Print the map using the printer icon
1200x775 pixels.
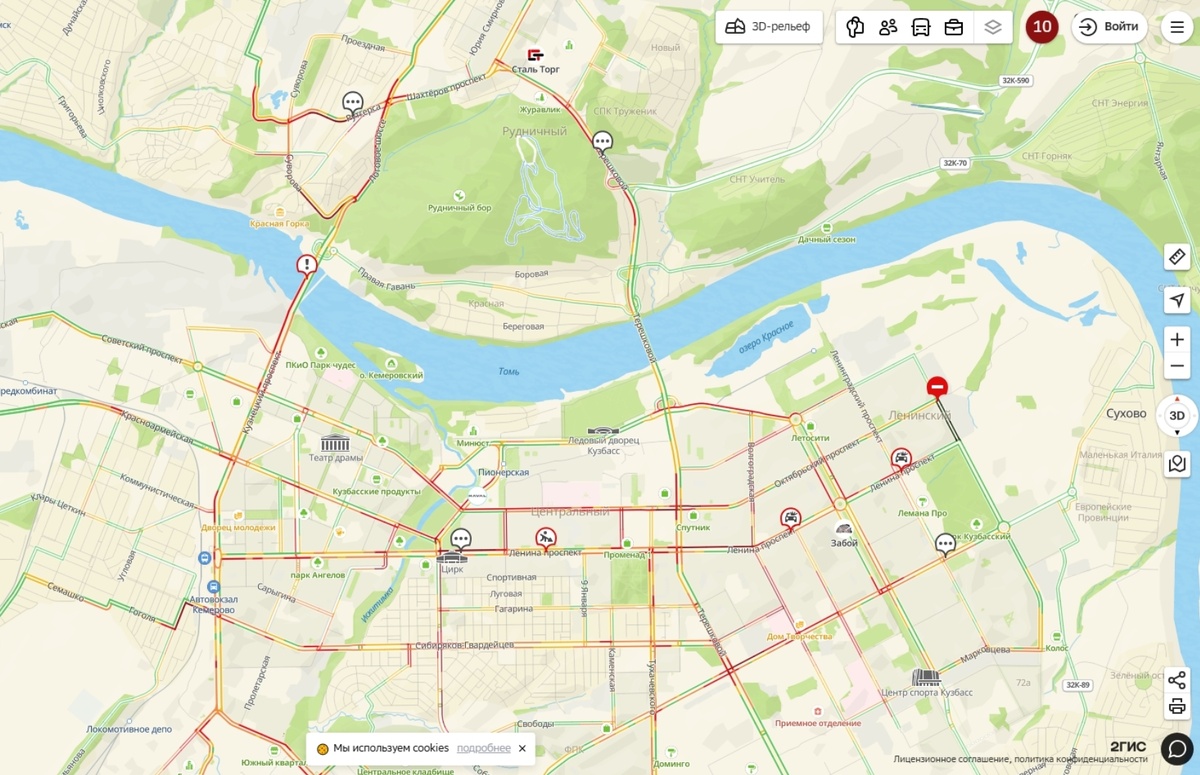pos(1177,707)
